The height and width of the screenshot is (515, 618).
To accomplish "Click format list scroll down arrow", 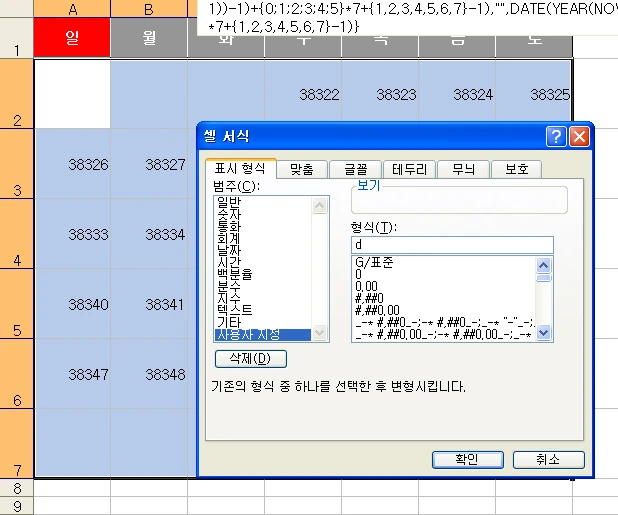I will coord(544,333).
